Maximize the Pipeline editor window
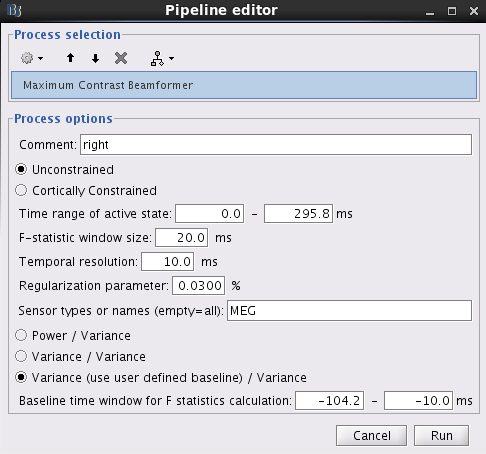Image resolution: width=486 pixels, height=454 pixels. pyautogui.click(x=452, y=11)
